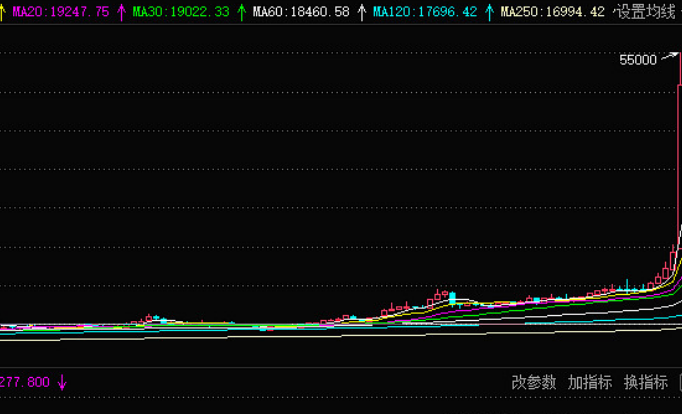Click the 换指标 switch indicator button

(646, 382)
